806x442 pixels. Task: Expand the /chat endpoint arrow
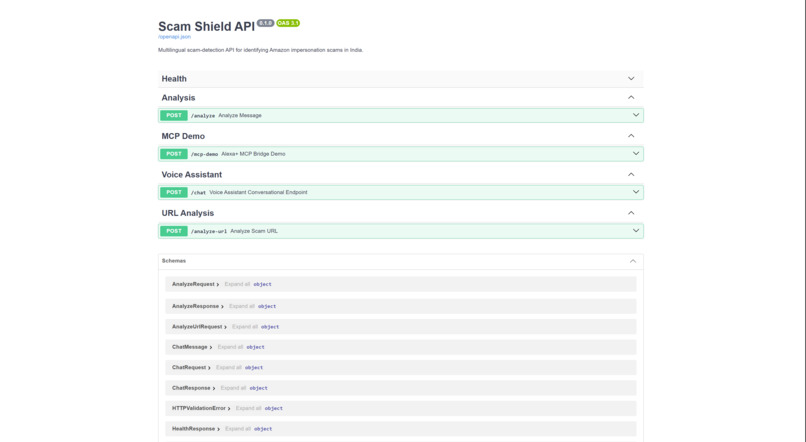(636, 192)
